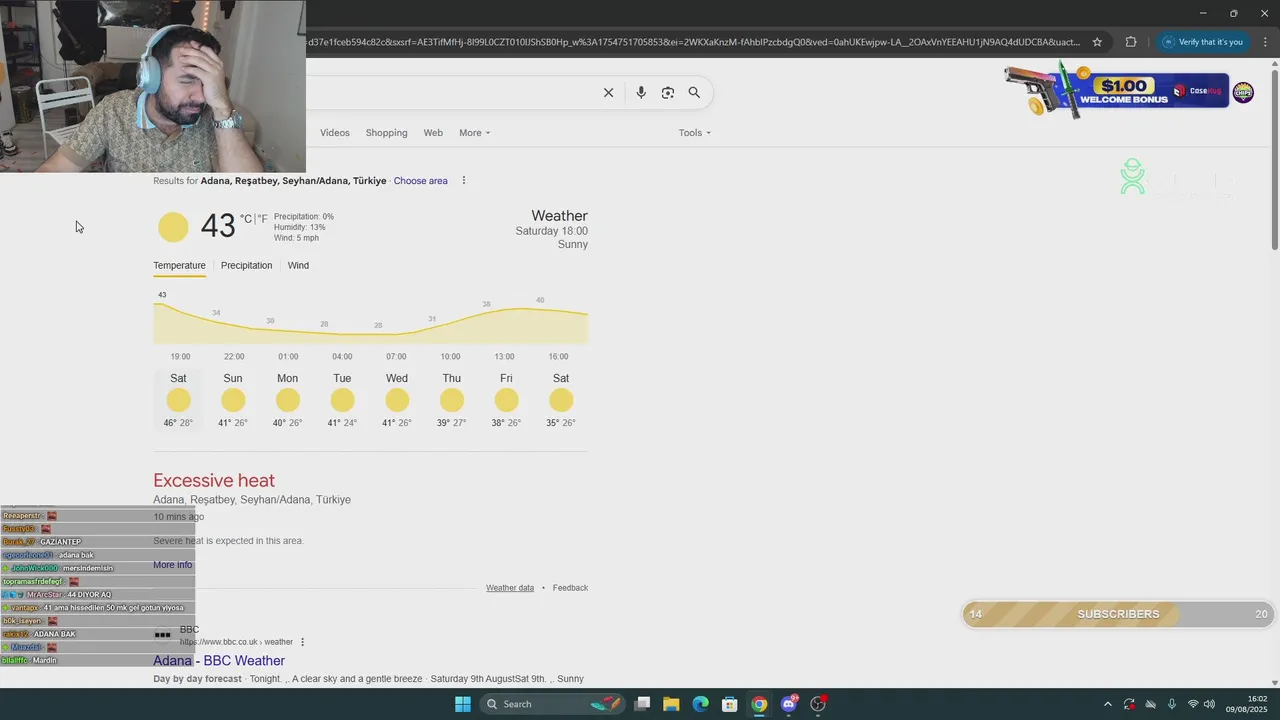This screenshot has width=1280, height=720.
Task: Expand the Tools dropdown
Action: point(695,133)
